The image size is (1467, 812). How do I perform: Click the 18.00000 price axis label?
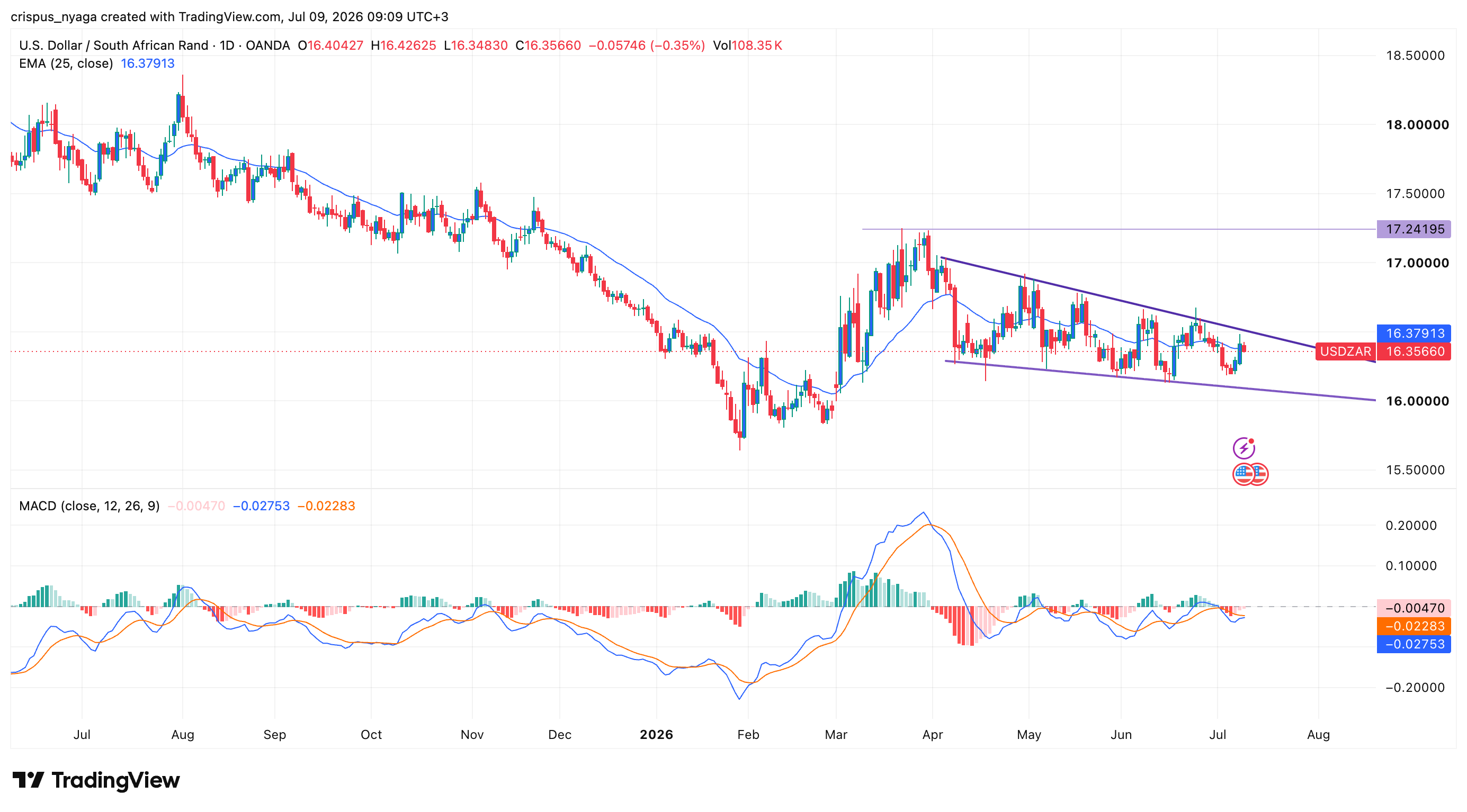coord(1417,124)
